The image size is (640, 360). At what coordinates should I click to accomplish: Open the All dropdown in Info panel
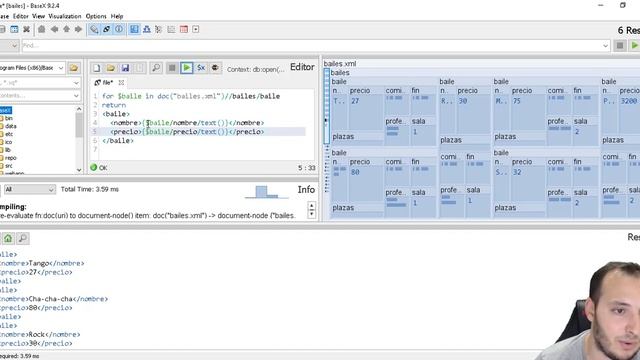coord(29,189)
